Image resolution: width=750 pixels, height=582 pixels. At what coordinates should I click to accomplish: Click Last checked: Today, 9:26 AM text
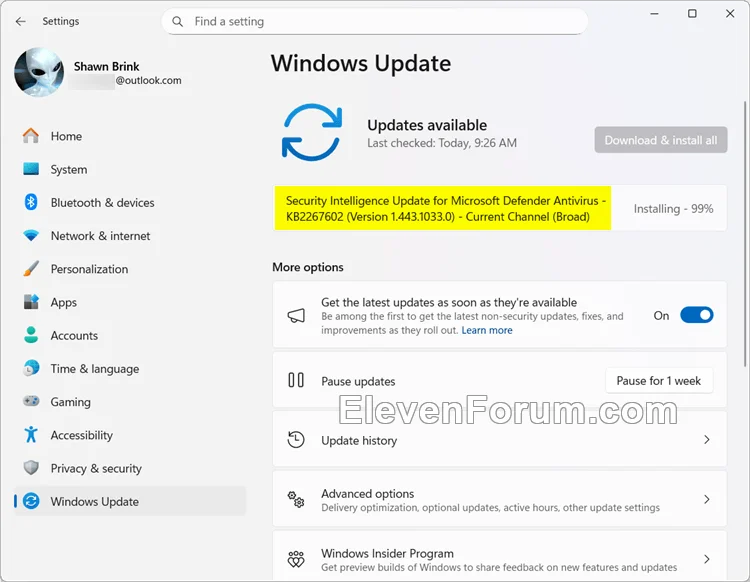point(442,143)
